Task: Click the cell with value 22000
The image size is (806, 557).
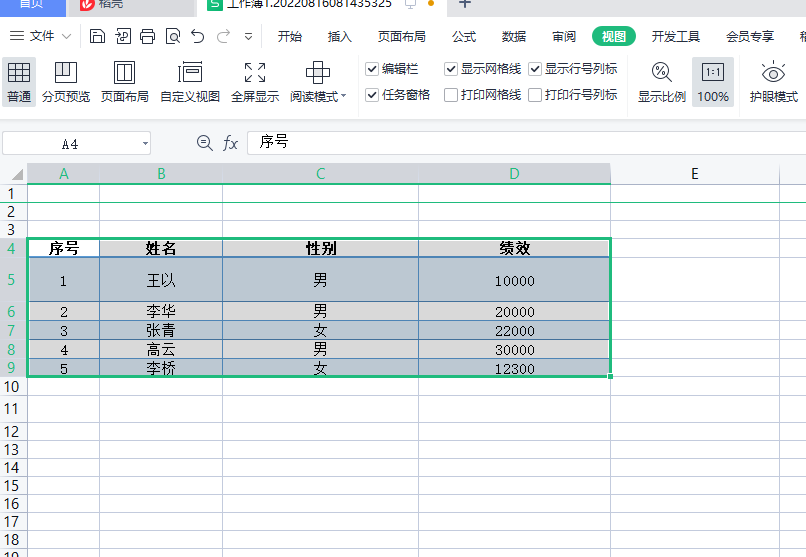Action: click(515, 330)
